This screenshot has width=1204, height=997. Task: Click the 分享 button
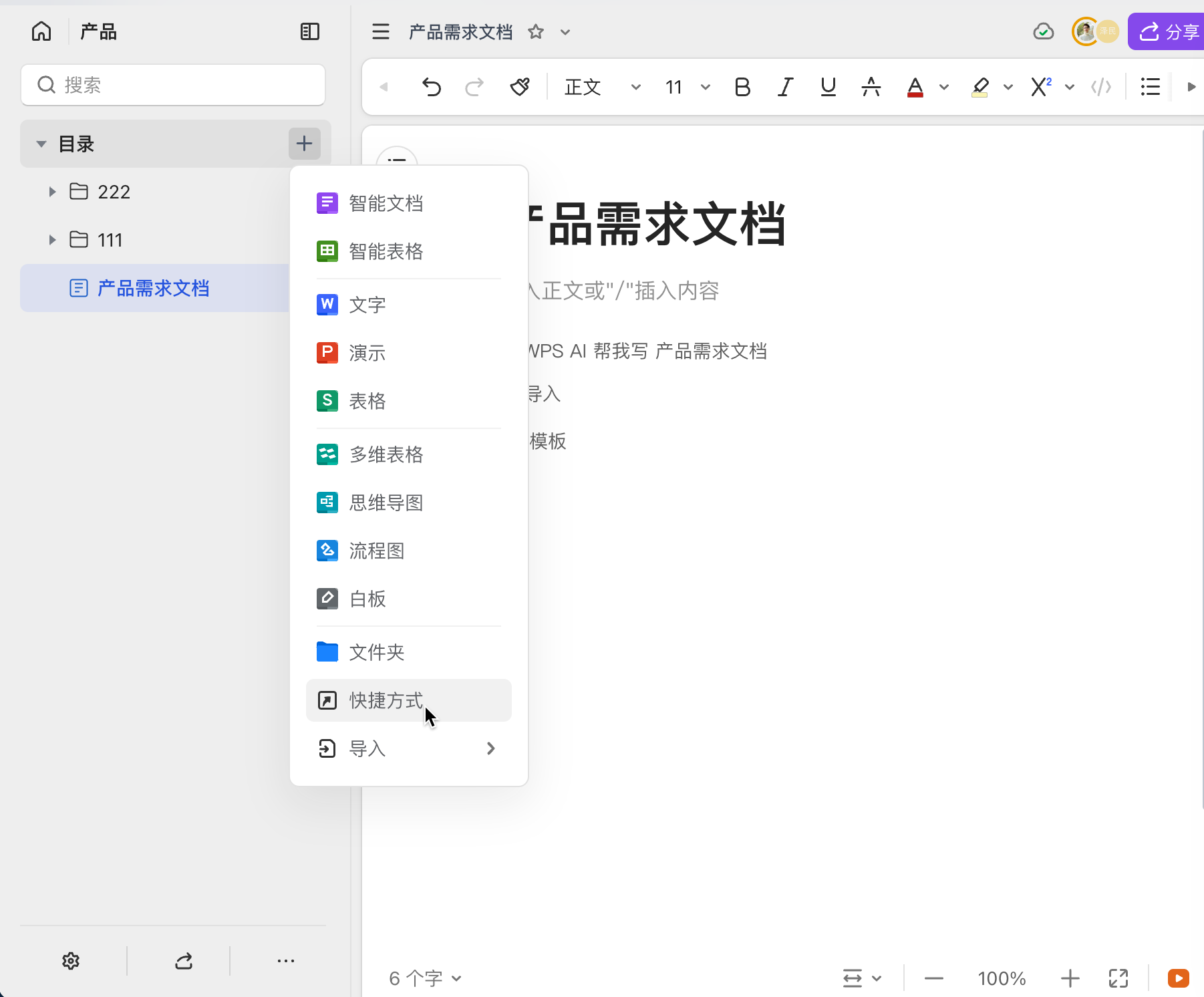pyautogui.click(x=1167, y=31)
